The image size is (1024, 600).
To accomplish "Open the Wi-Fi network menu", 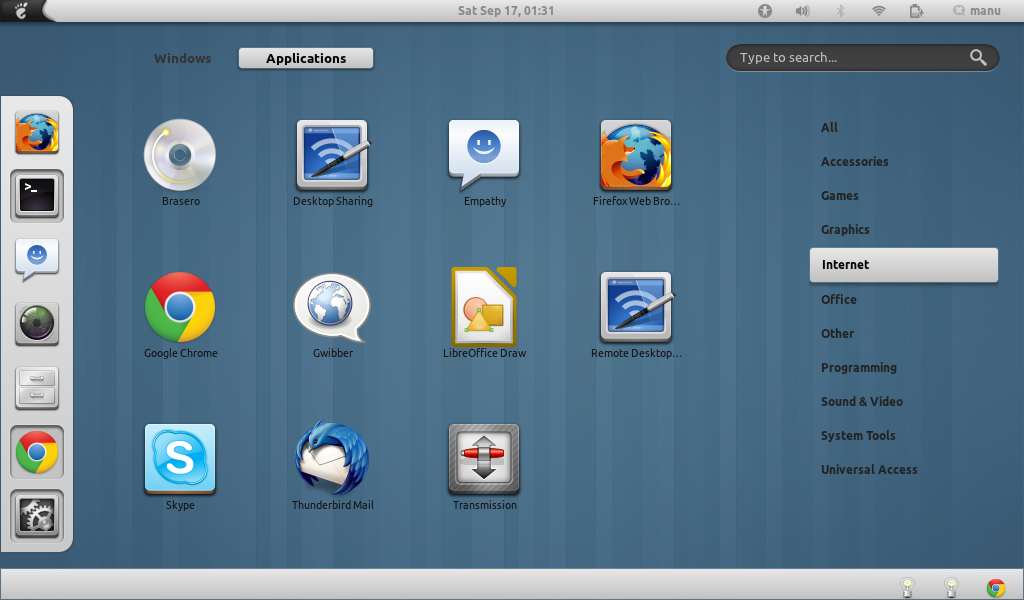I will [x=877, y=11].
